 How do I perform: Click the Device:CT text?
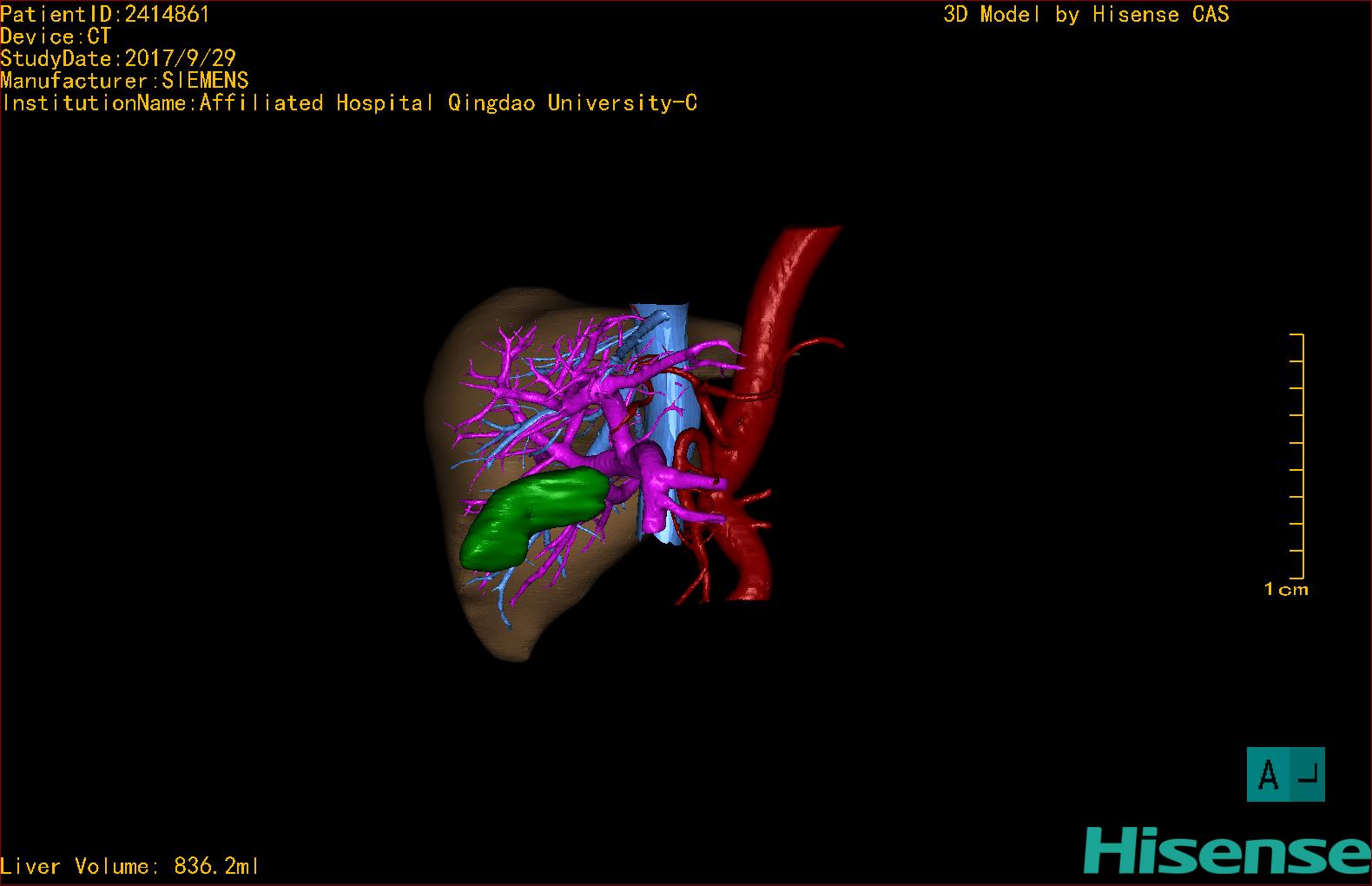(x=56, y=36)
